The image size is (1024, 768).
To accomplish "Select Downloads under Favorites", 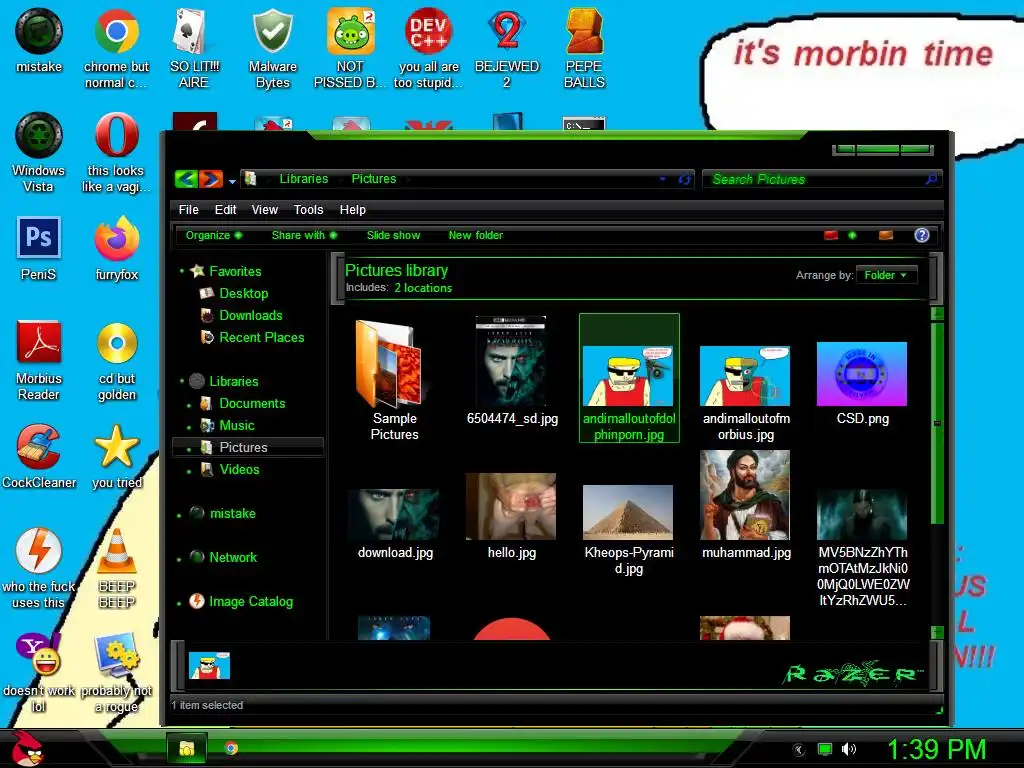I will click(251, 315).
